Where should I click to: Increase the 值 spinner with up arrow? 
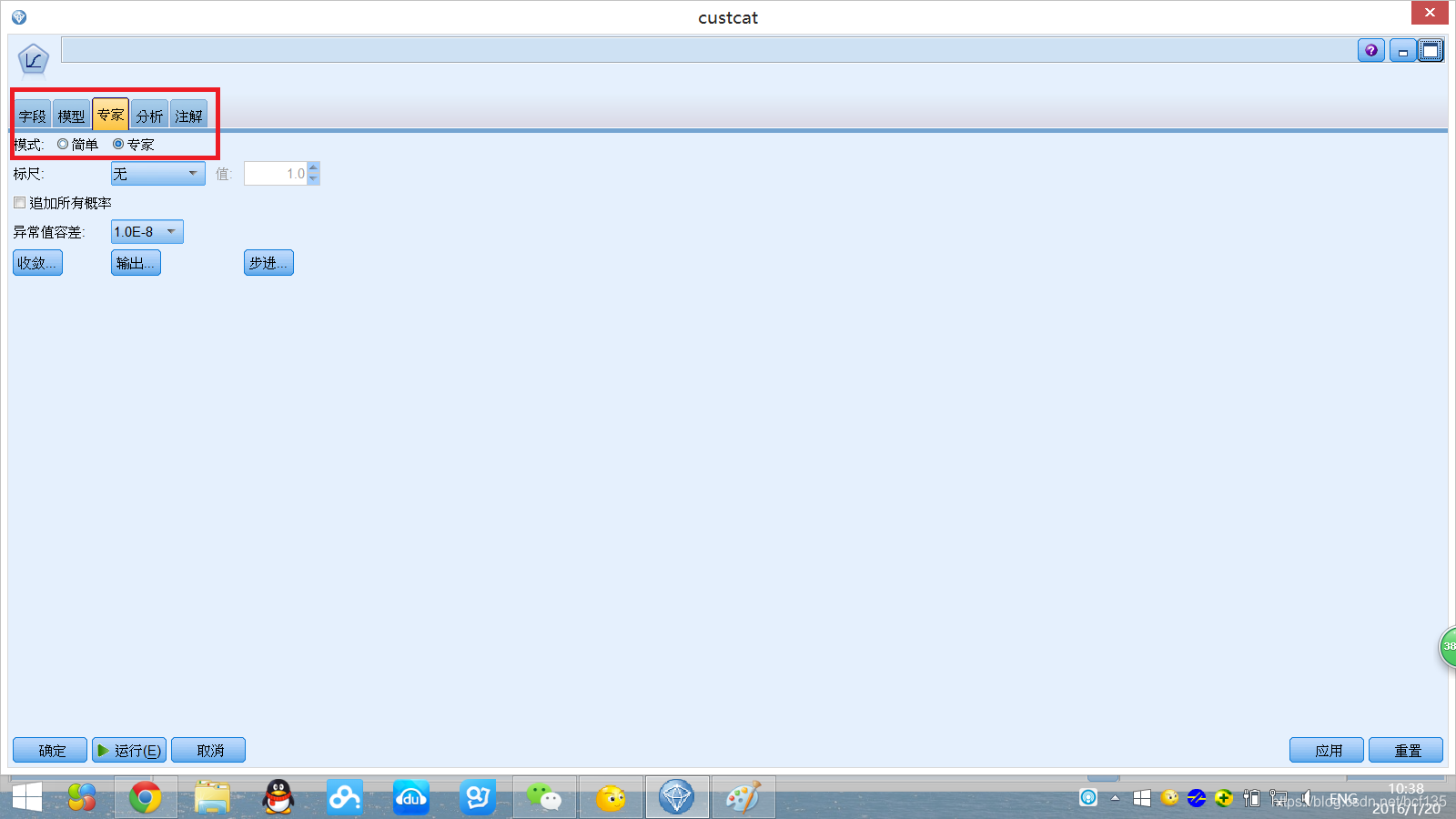313,167
